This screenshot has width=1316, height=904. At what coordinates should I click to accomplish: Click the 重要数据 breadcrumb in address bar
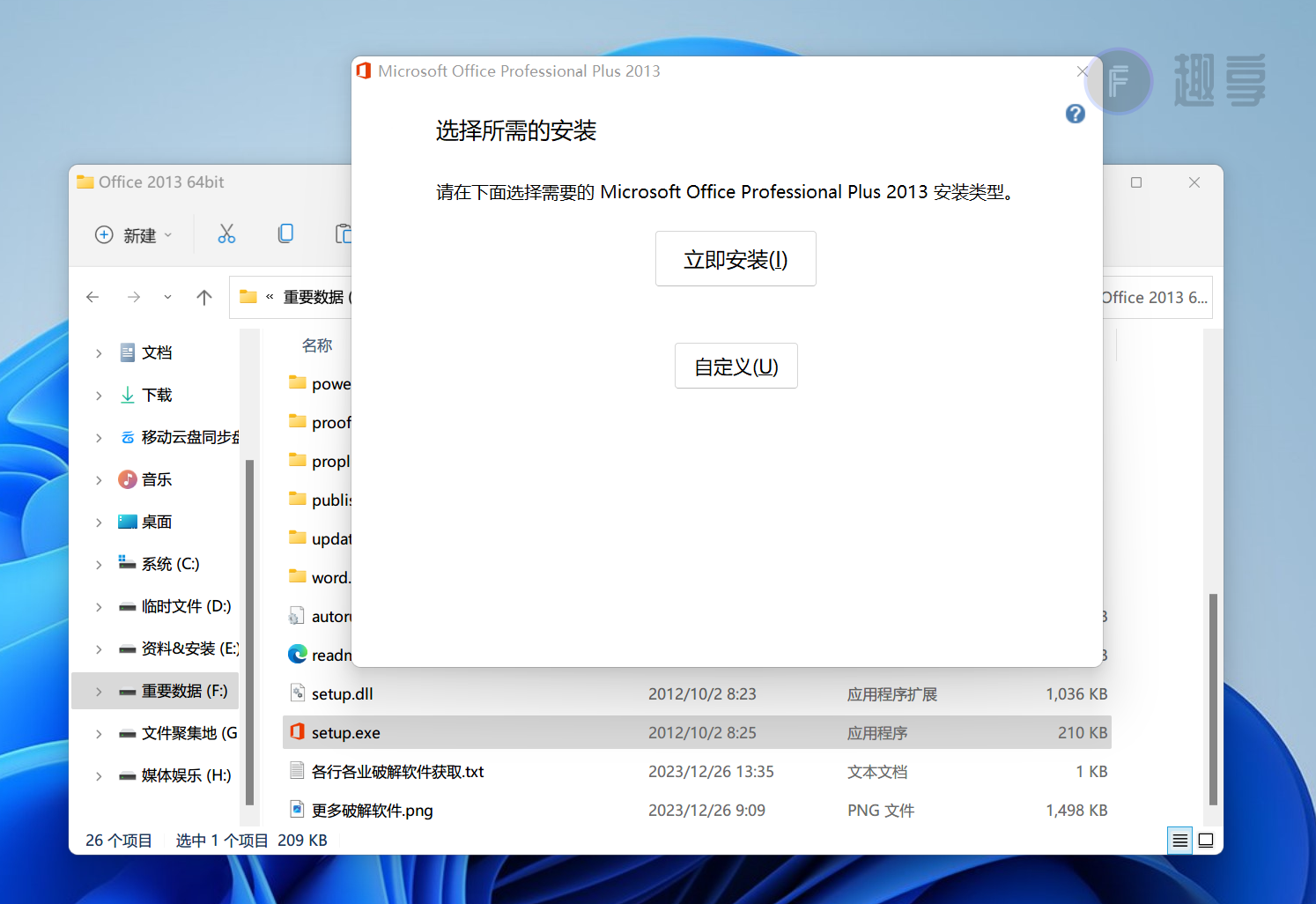click(x=314, y=297)
